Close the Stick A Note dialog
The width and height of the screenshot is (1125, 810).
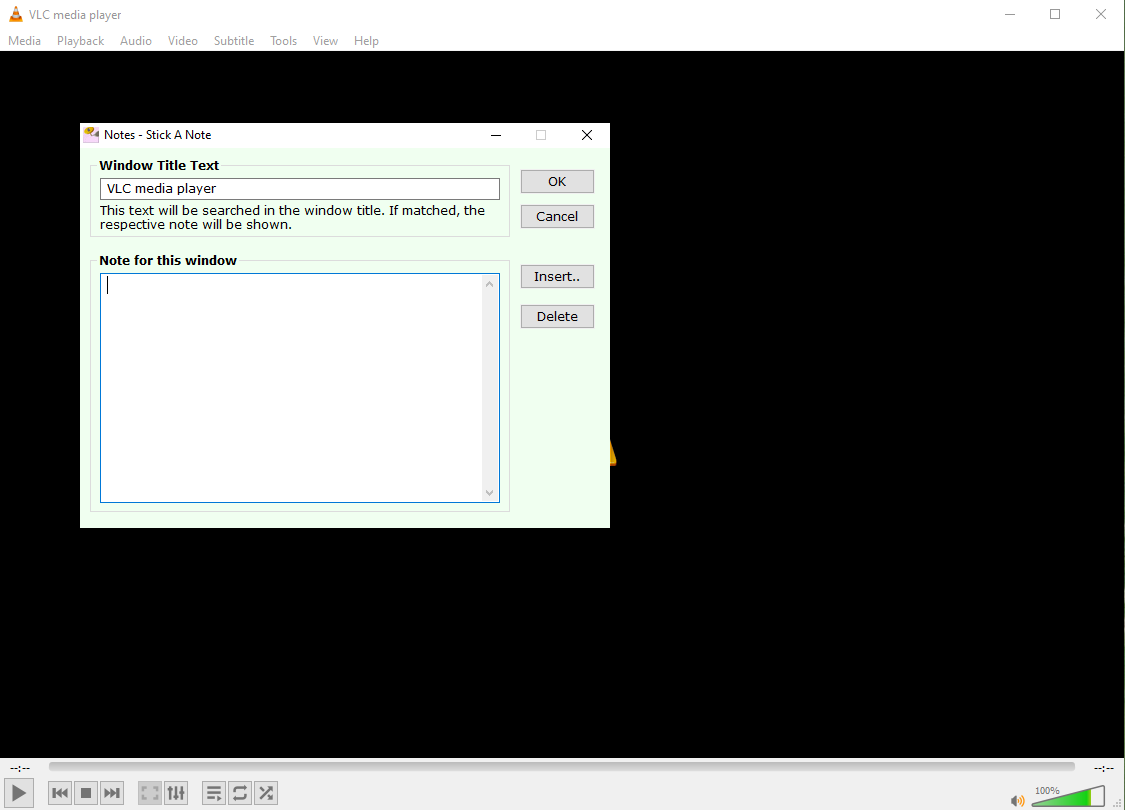pos(587,135)
